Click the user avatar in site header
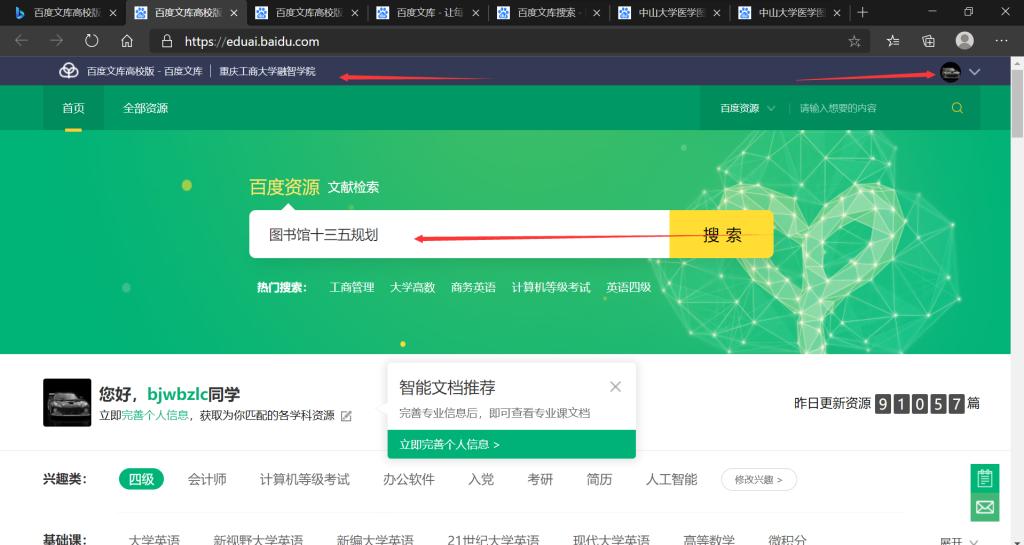Screen dimensions: 1024x545 point(950,72)
